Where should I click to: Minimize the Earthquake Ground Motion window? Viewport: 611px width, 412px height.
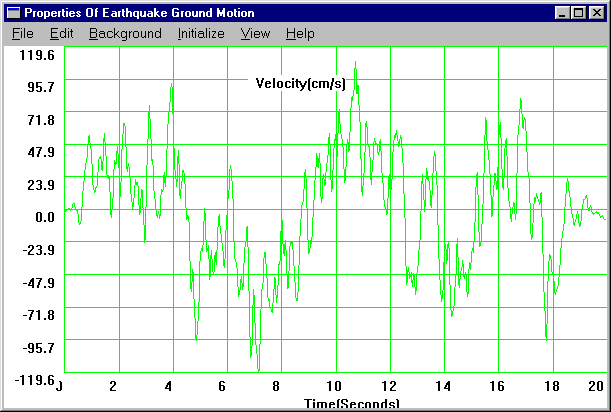point(562,12)
